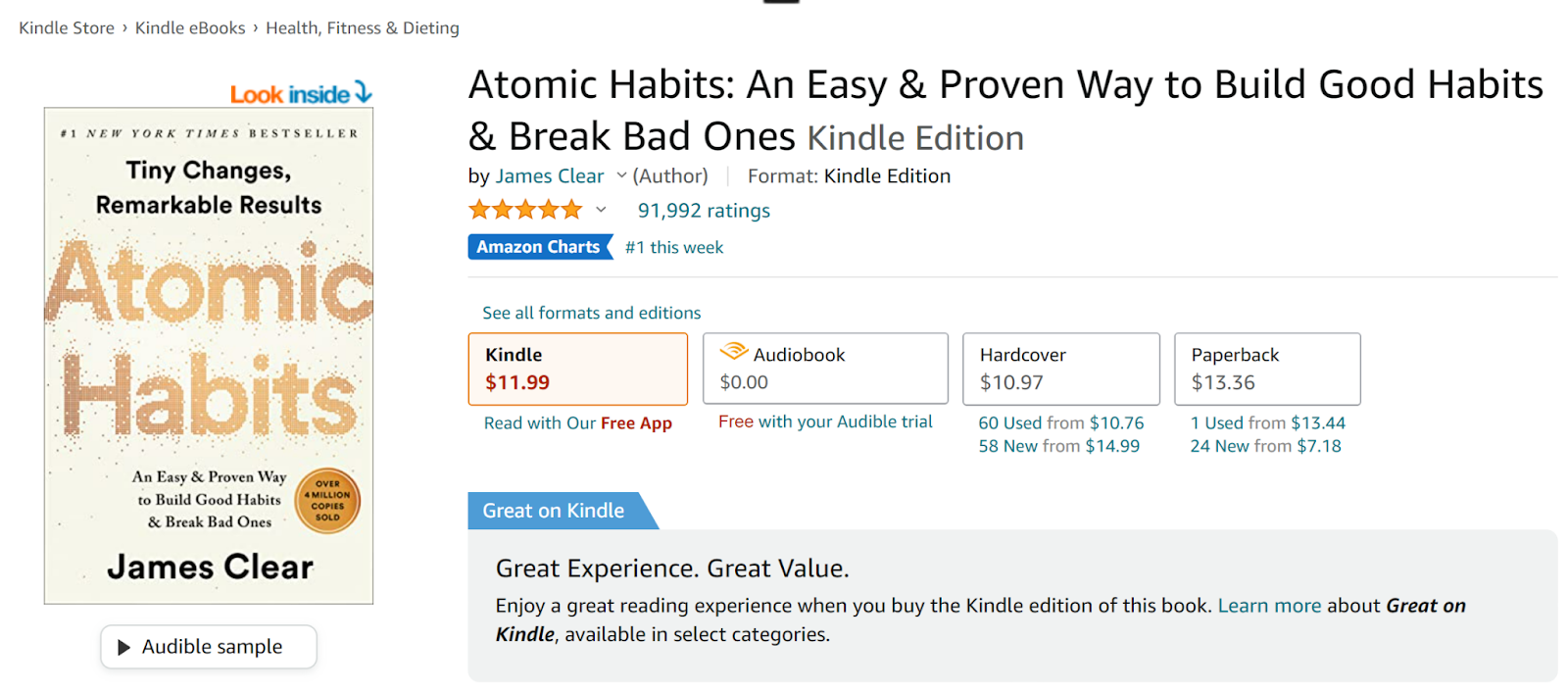Image resolution: width=1568 pixels, height=691 pixels.
Task: Click the Great on Kindle banner
Action: (x=554, y=511)
